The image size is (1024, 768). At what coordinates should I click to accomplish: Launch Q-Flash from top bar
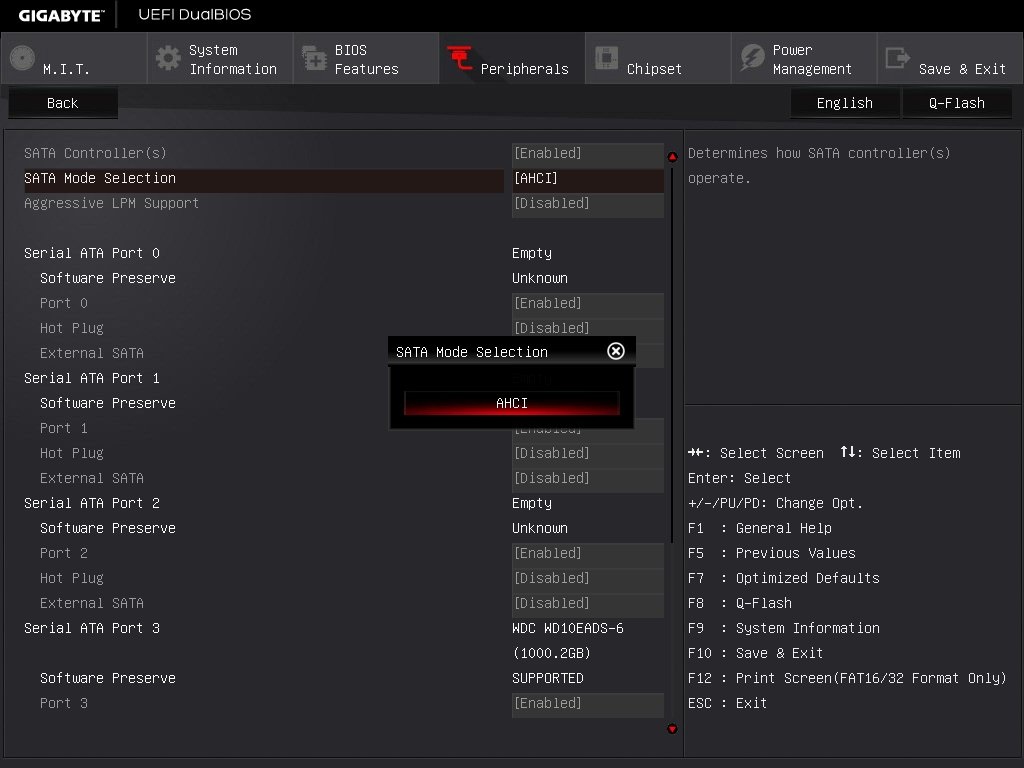tap(956, 103)
